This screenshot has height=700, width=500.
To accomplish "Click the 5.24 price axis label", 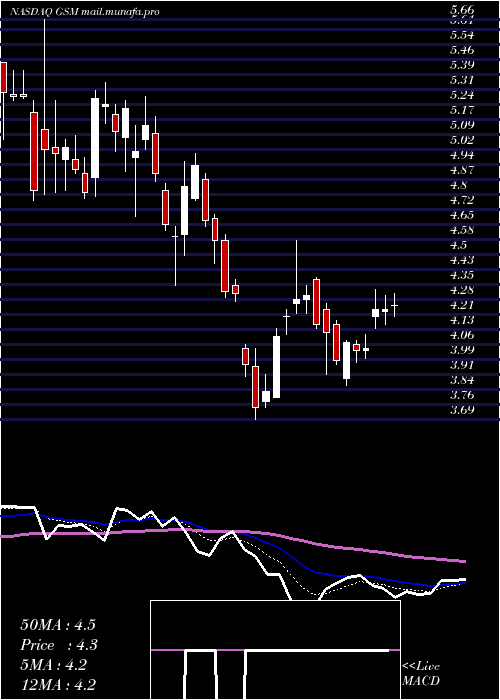I will [462, 95].
